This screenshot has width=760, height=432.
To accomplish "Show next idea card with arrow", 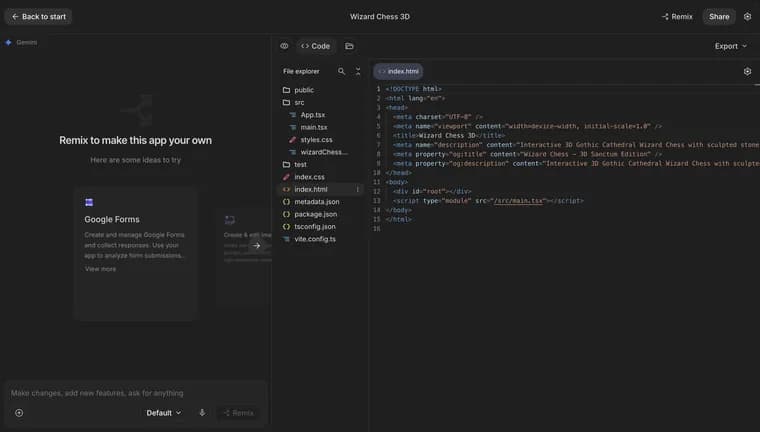I will point(256,246).
